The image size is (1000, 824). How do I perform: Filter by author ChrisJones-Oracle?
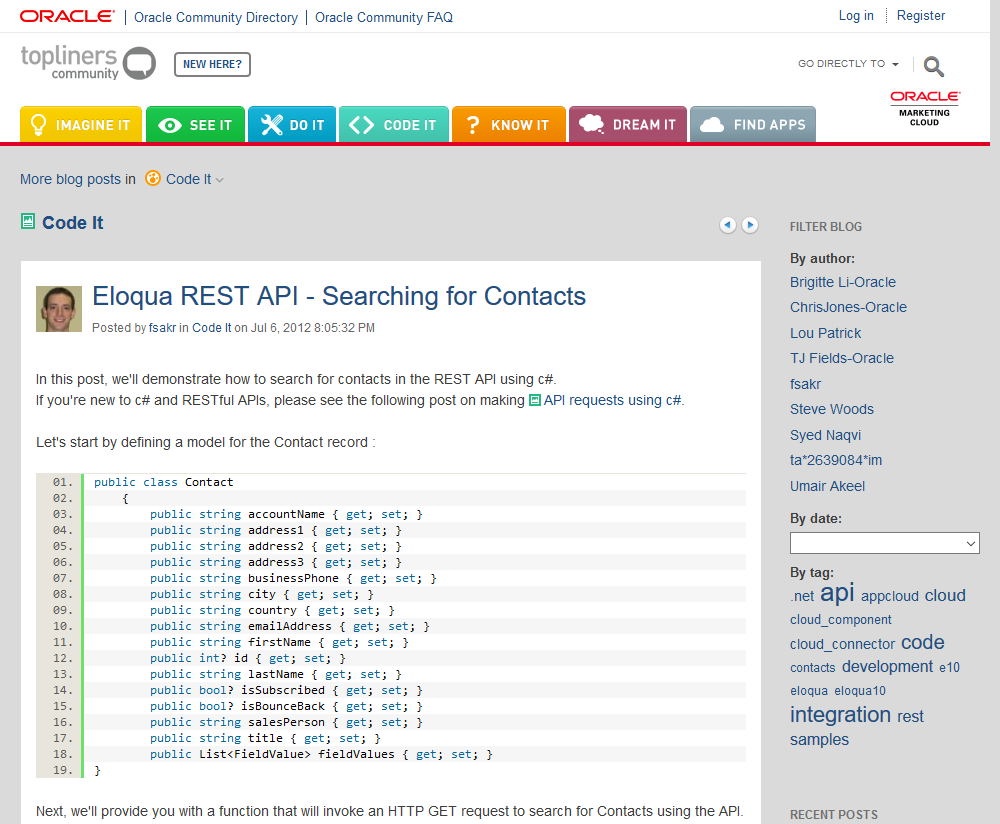coord(848,307)
